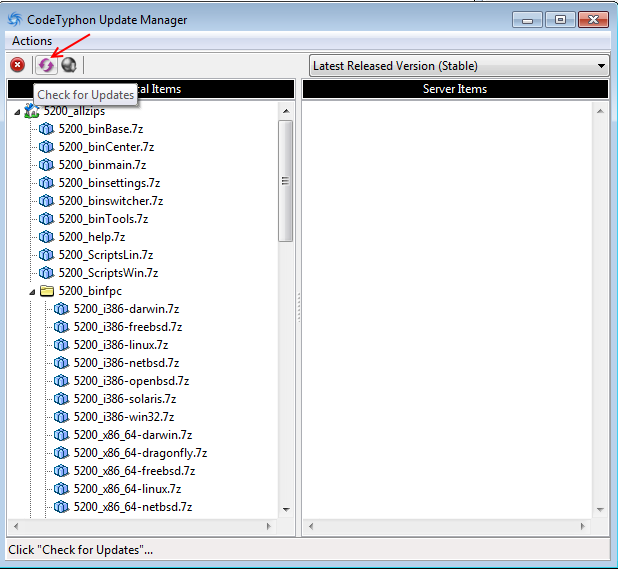Click the gray globe toolbar icon
Screen dimensions: 618x570
coord(69,65)
